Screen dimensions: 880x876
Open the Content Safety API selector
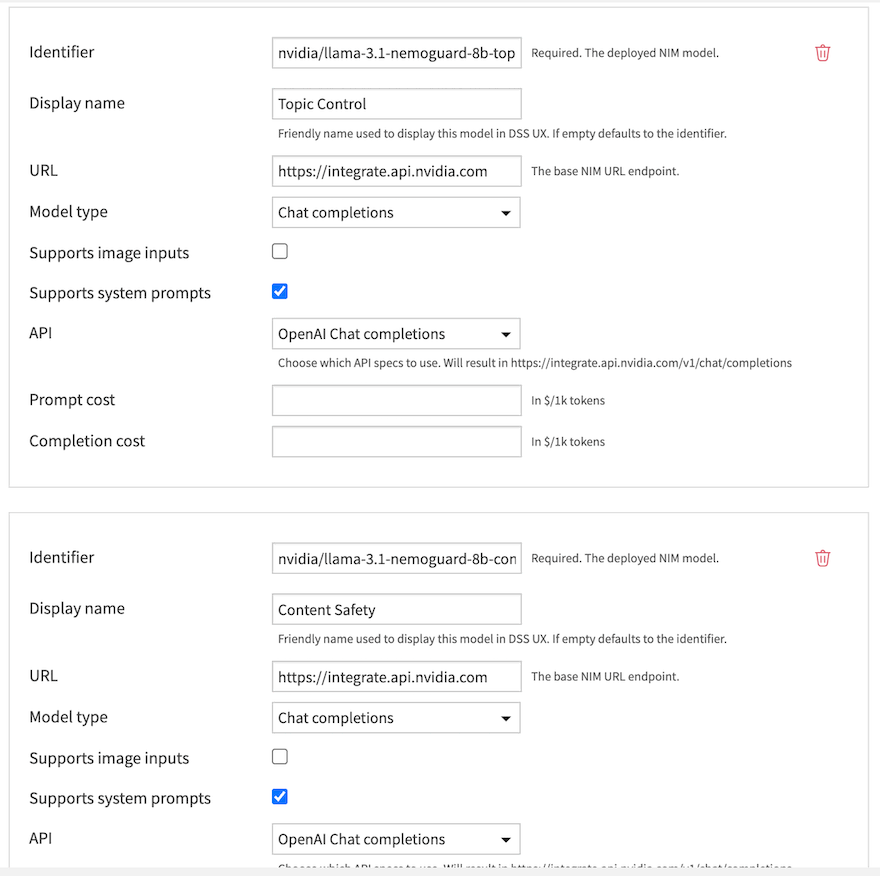click(396, 839)
